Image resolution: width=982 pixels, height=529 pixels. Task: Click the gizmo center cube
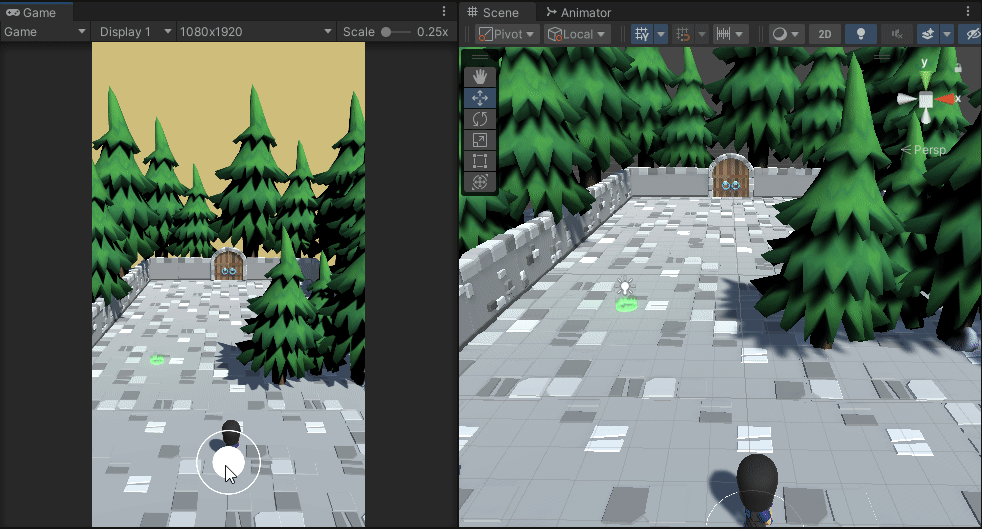926,99
